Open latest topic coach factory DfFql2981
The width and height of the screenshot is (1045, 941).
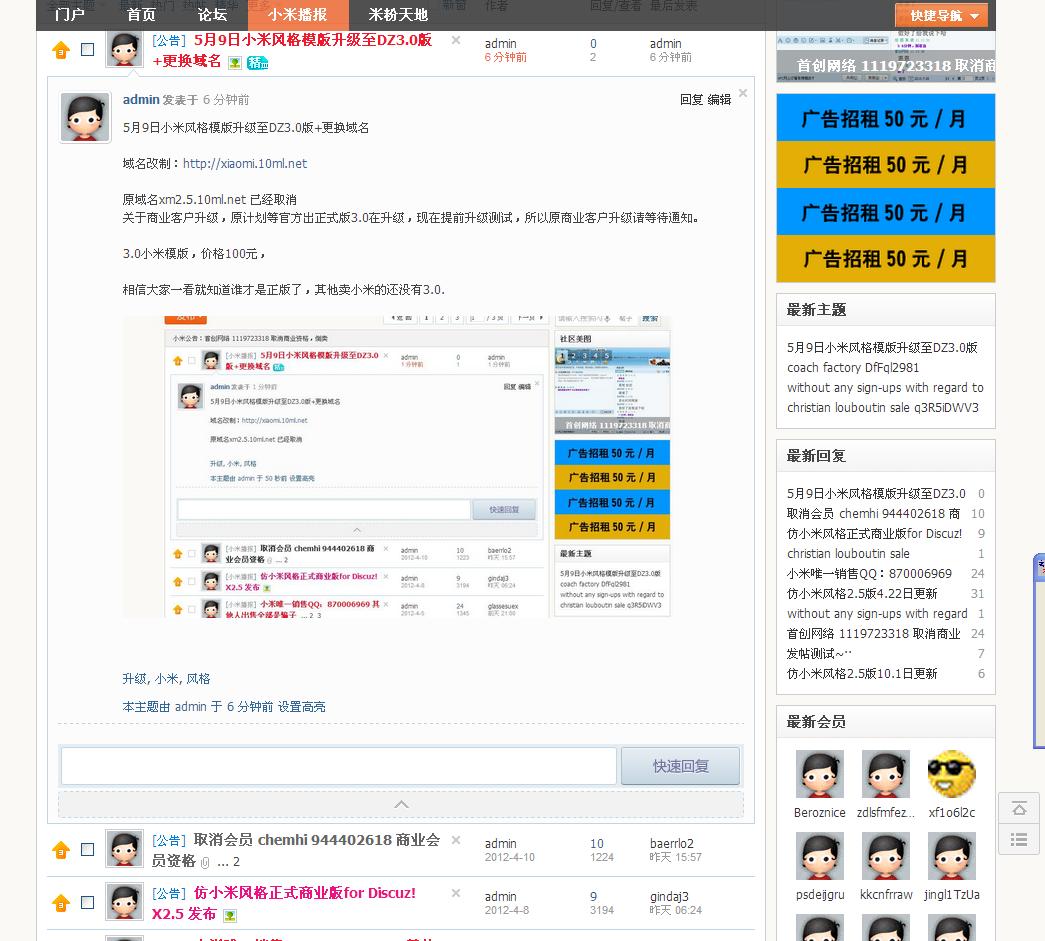coord(852,367)
